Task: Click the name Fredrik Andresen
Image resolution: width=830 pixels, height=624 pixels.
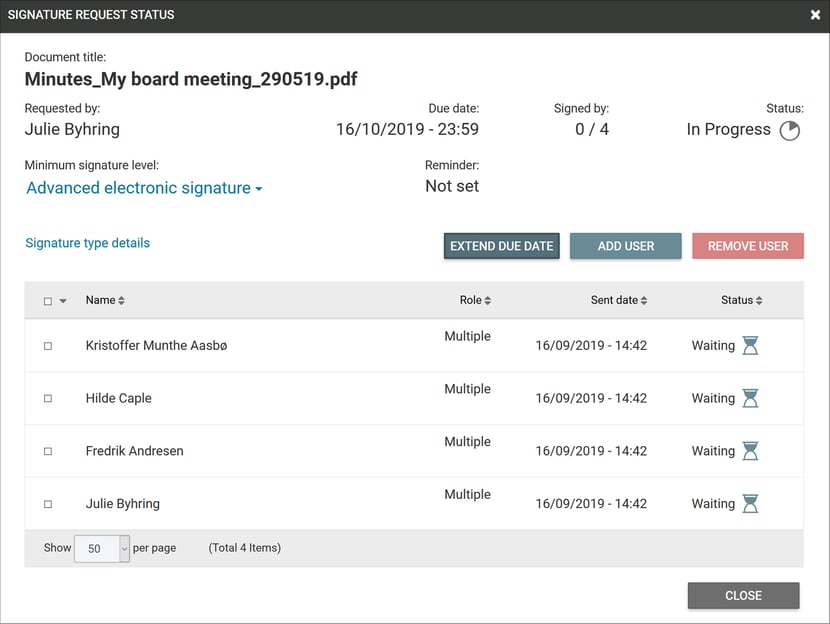Action: pos(134,451)
